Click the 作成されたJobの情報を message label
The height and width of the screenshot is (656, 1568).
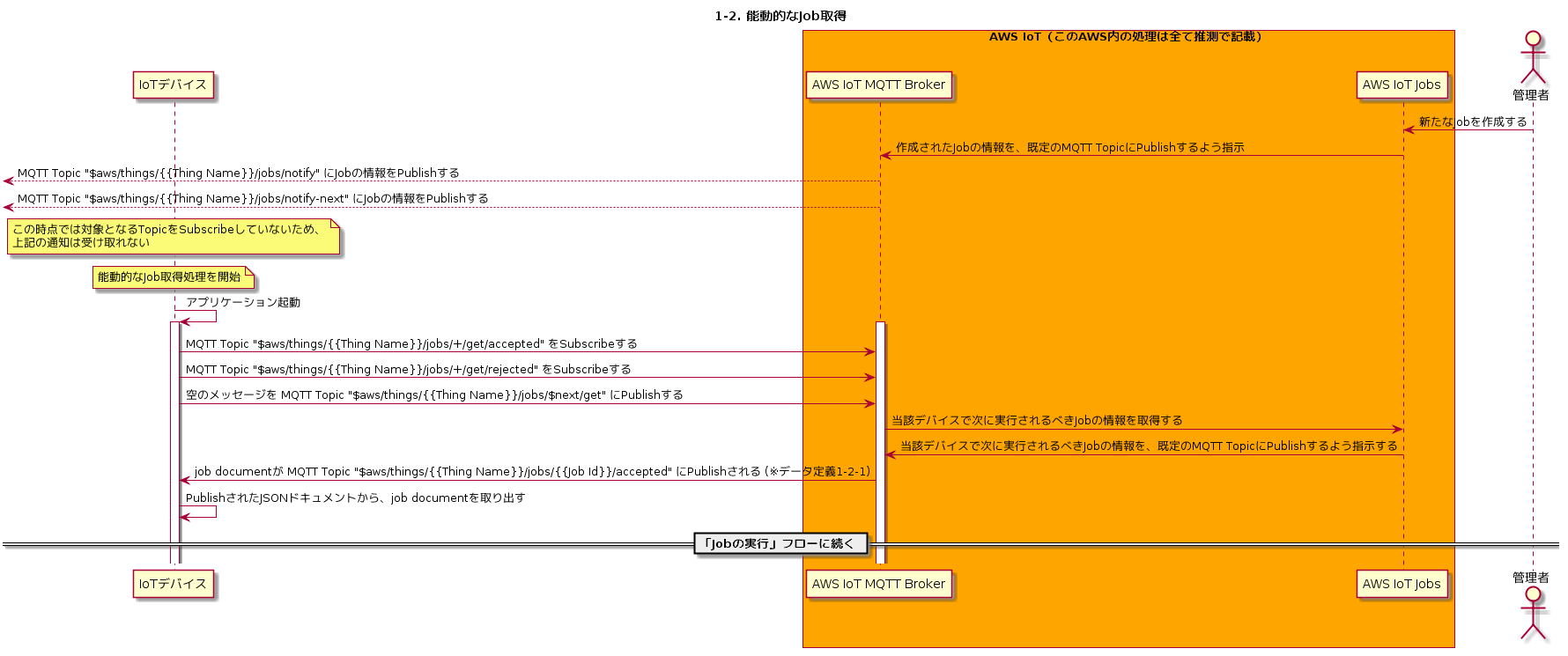click(1069, 148)
